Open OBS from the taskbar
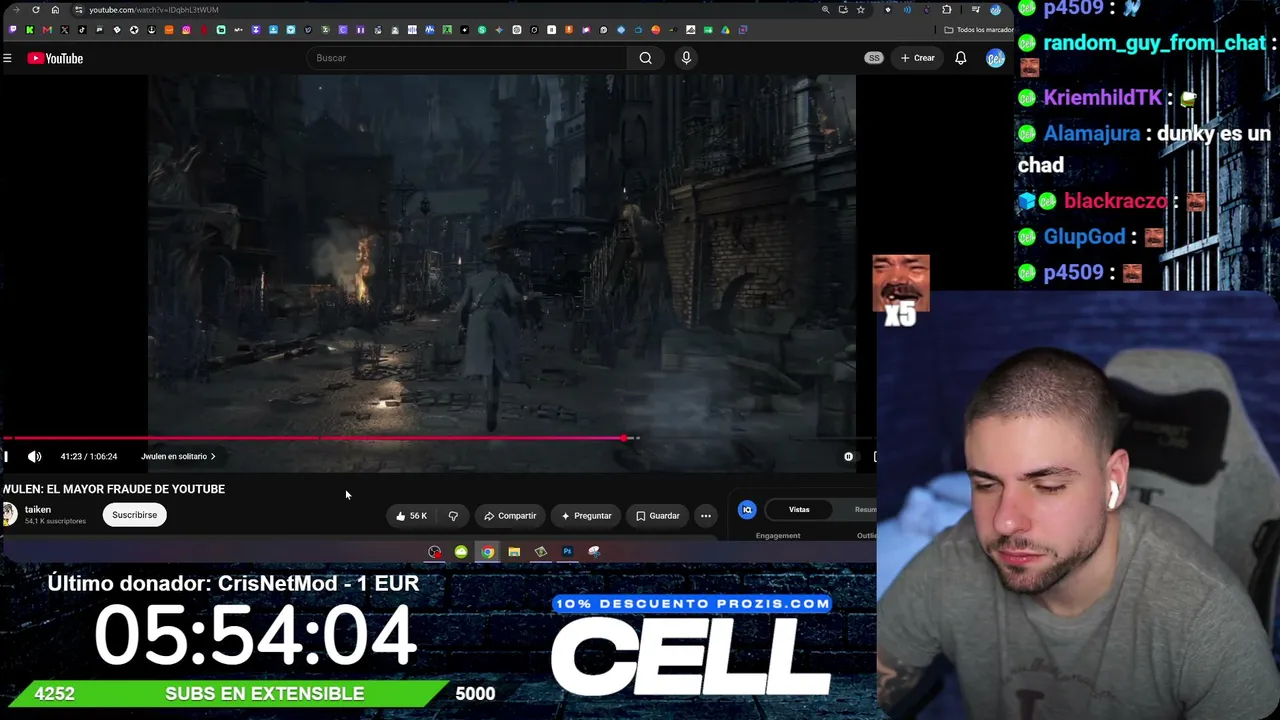 coord(435,552)
